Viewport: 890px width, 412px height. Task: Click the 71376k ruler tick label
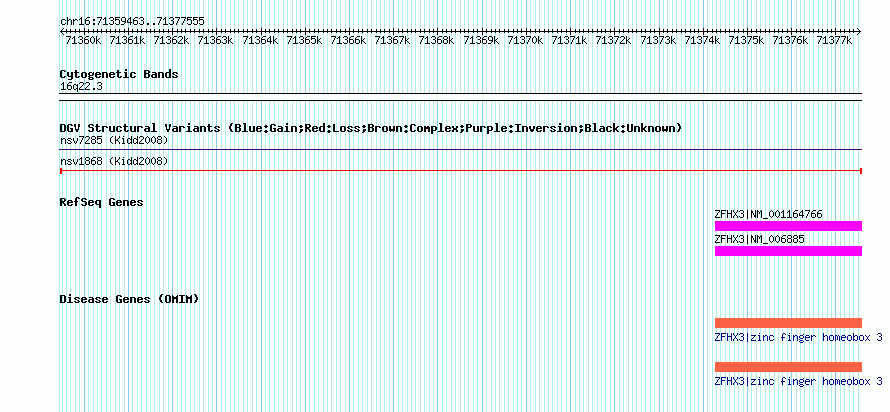(791, 40)
